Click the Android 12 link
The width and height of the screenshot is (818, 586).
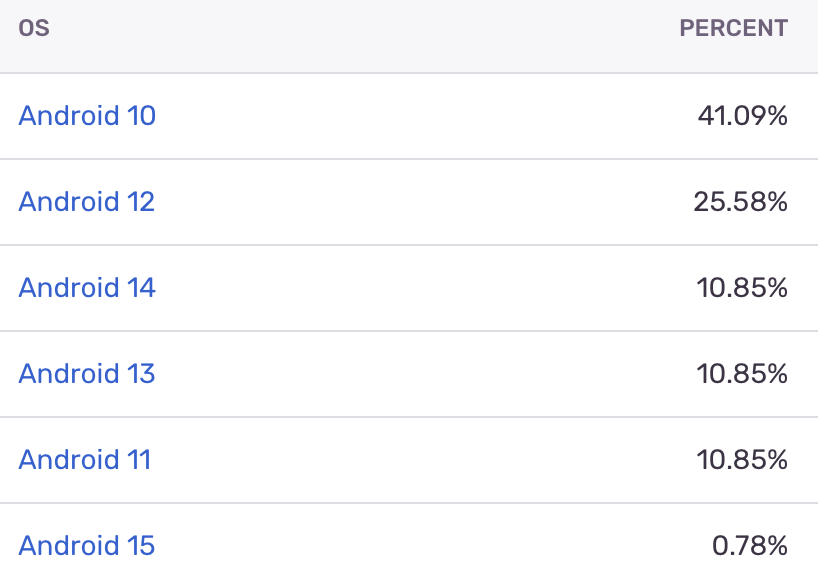[x=87, y=201]
